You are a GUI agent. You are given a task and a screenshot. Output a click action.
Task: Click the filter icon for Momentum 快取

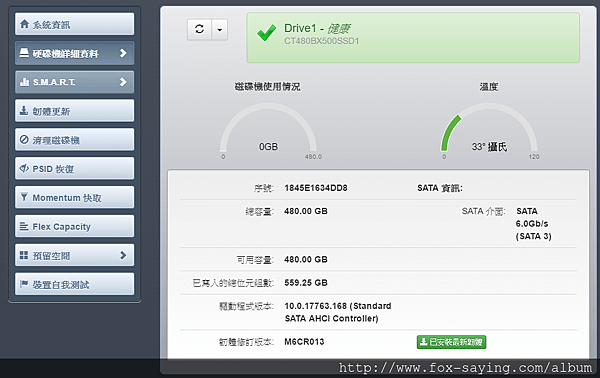click(24, 197)
